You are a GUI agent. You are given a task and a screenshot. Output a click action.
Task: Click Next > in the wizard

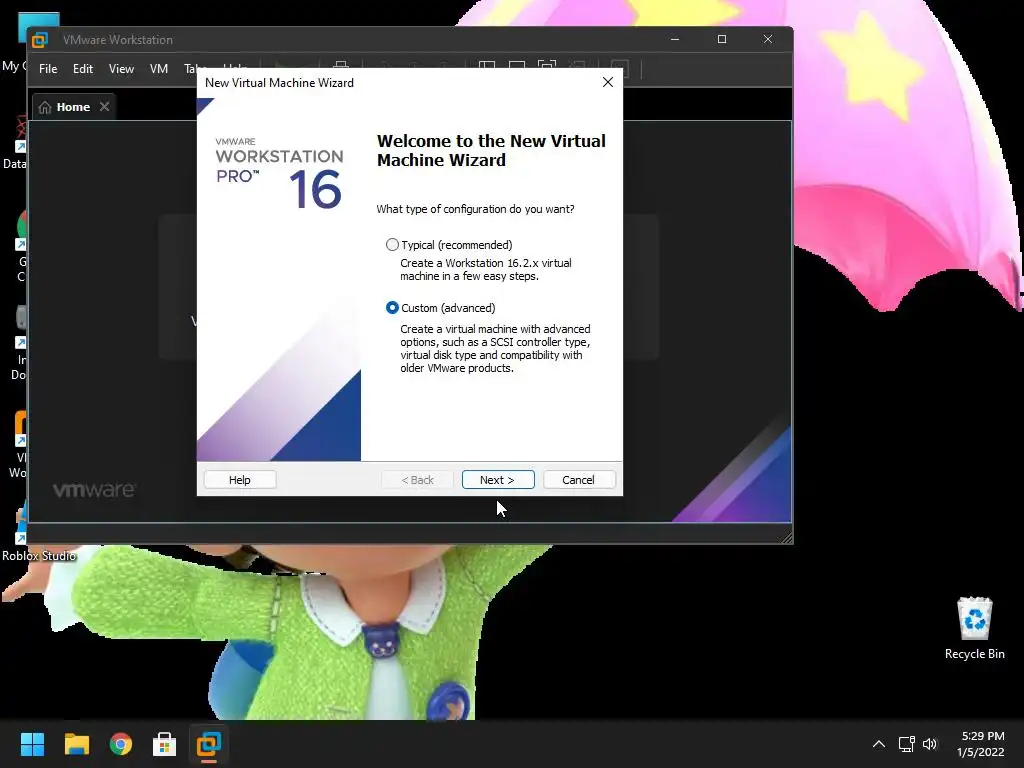(x=498, y=480)
